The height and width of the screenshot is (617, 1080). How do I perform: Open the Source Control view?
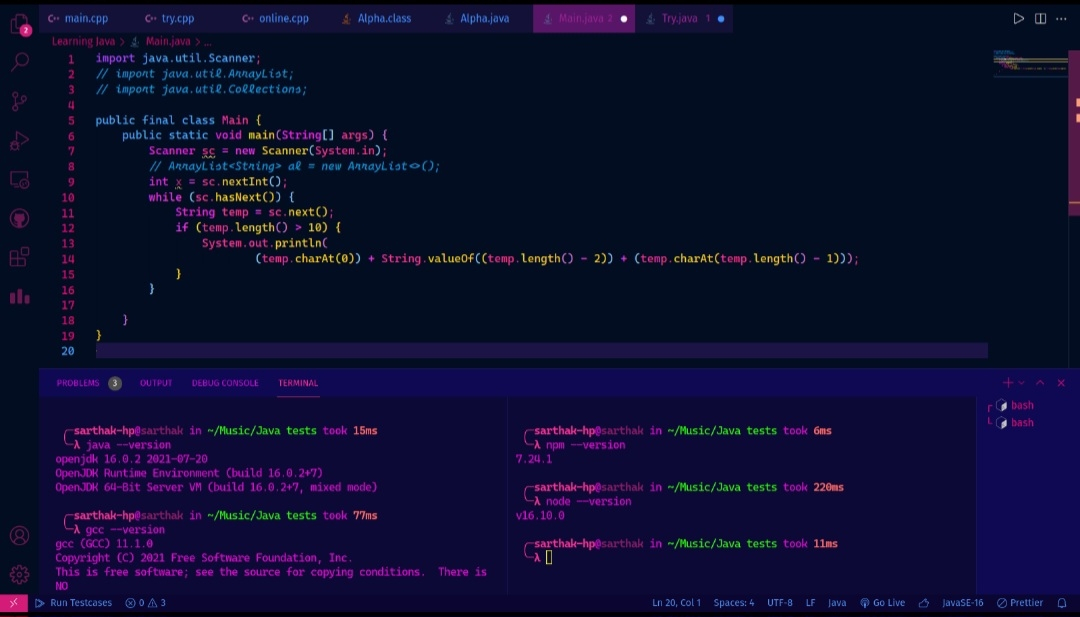pyautogui.click(x=19, y=101)
